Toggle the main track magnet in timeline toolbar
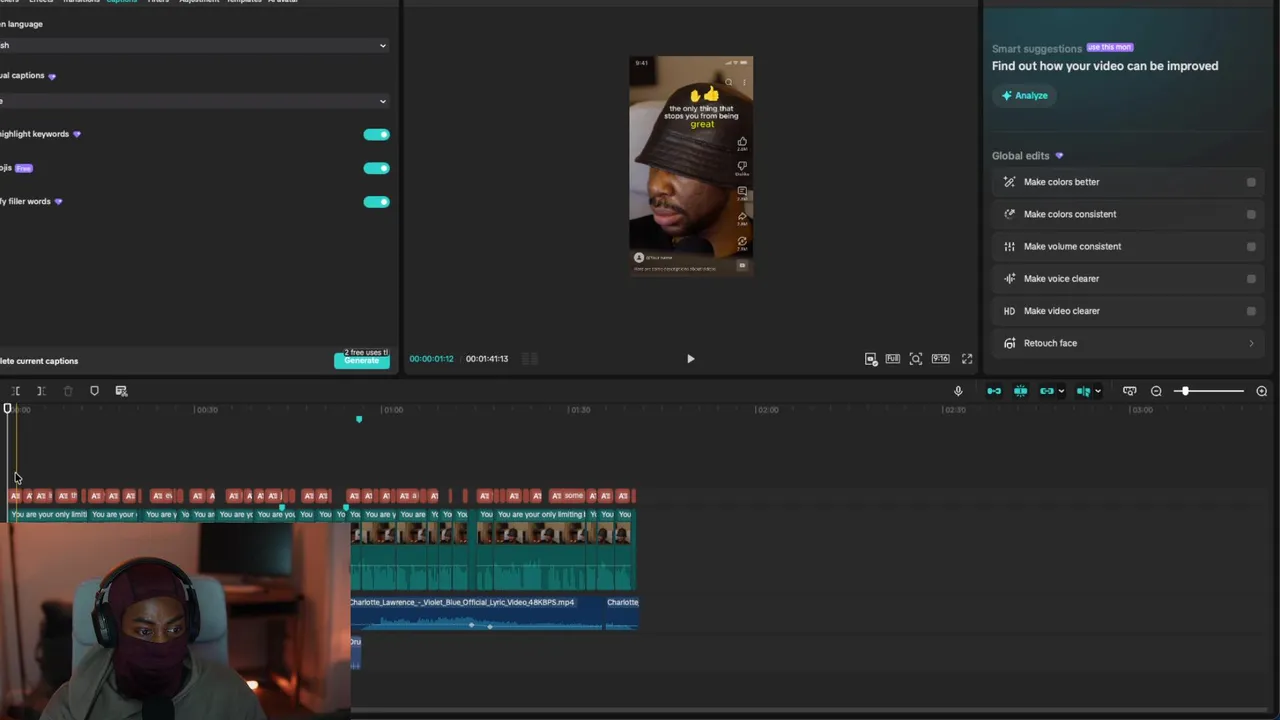This screenshot has width=1280, height=720. pyautogui.click(x=994, y=391)
